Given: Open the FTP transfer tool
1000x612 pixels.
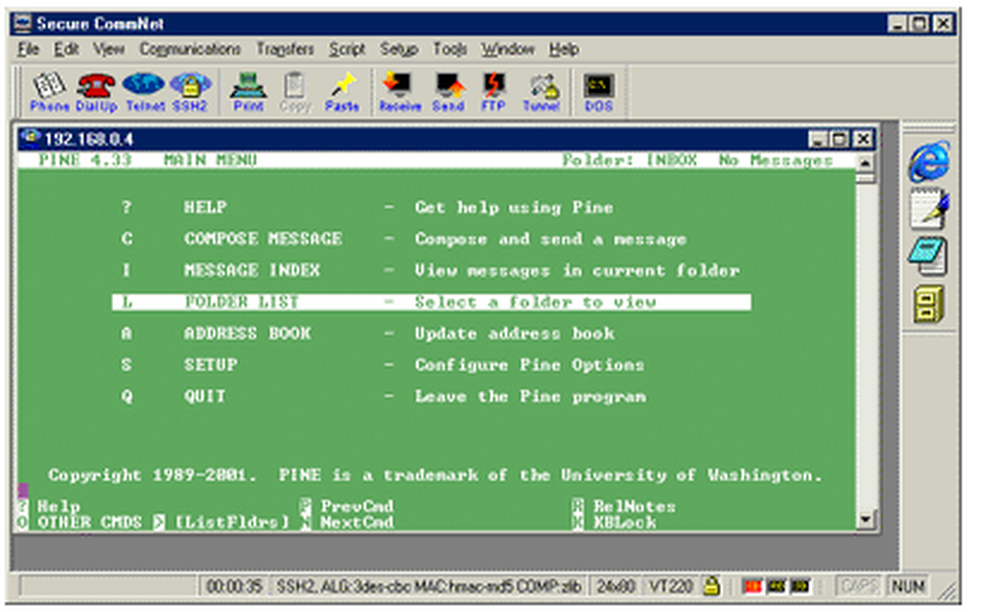Looking at the screenshot, I should point(493,92).
